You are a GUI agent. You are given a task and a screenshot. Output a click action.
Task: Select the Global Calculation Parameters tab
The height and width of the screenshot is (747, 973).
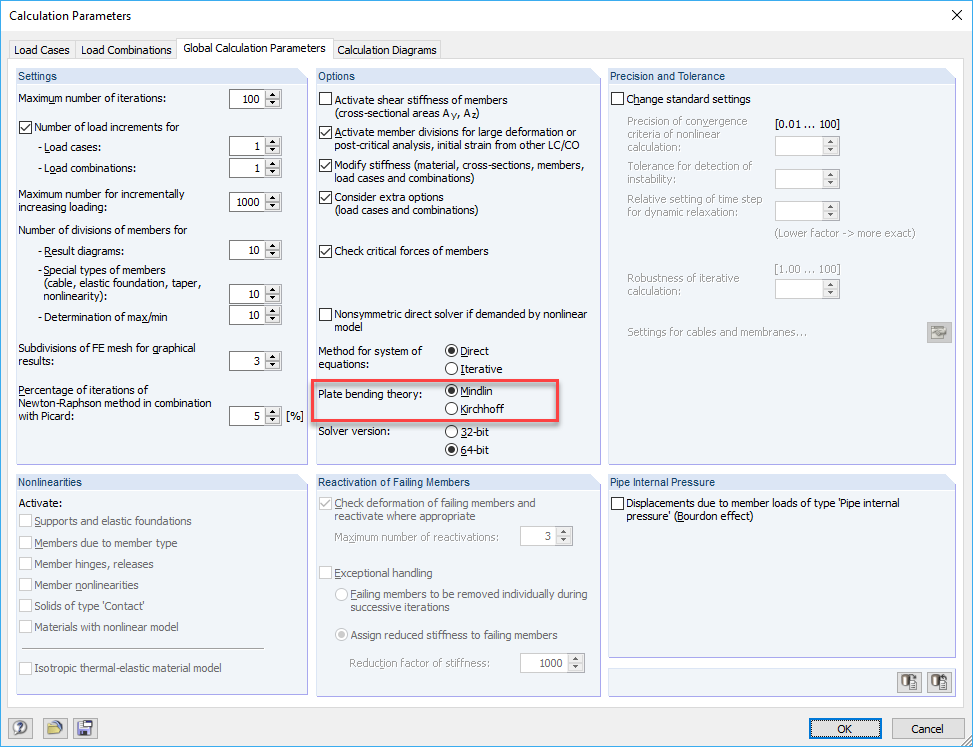pos(254,48)
